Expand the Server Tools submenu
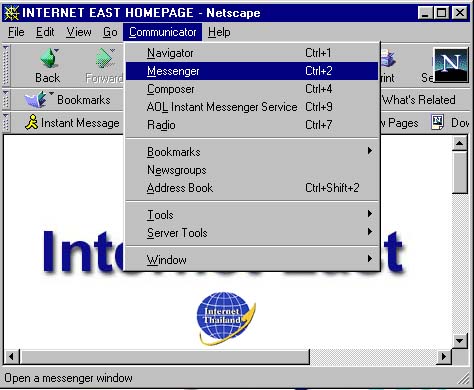Image resolution: width=474 pixels, height=390 pixels. [x=252, y=233]
